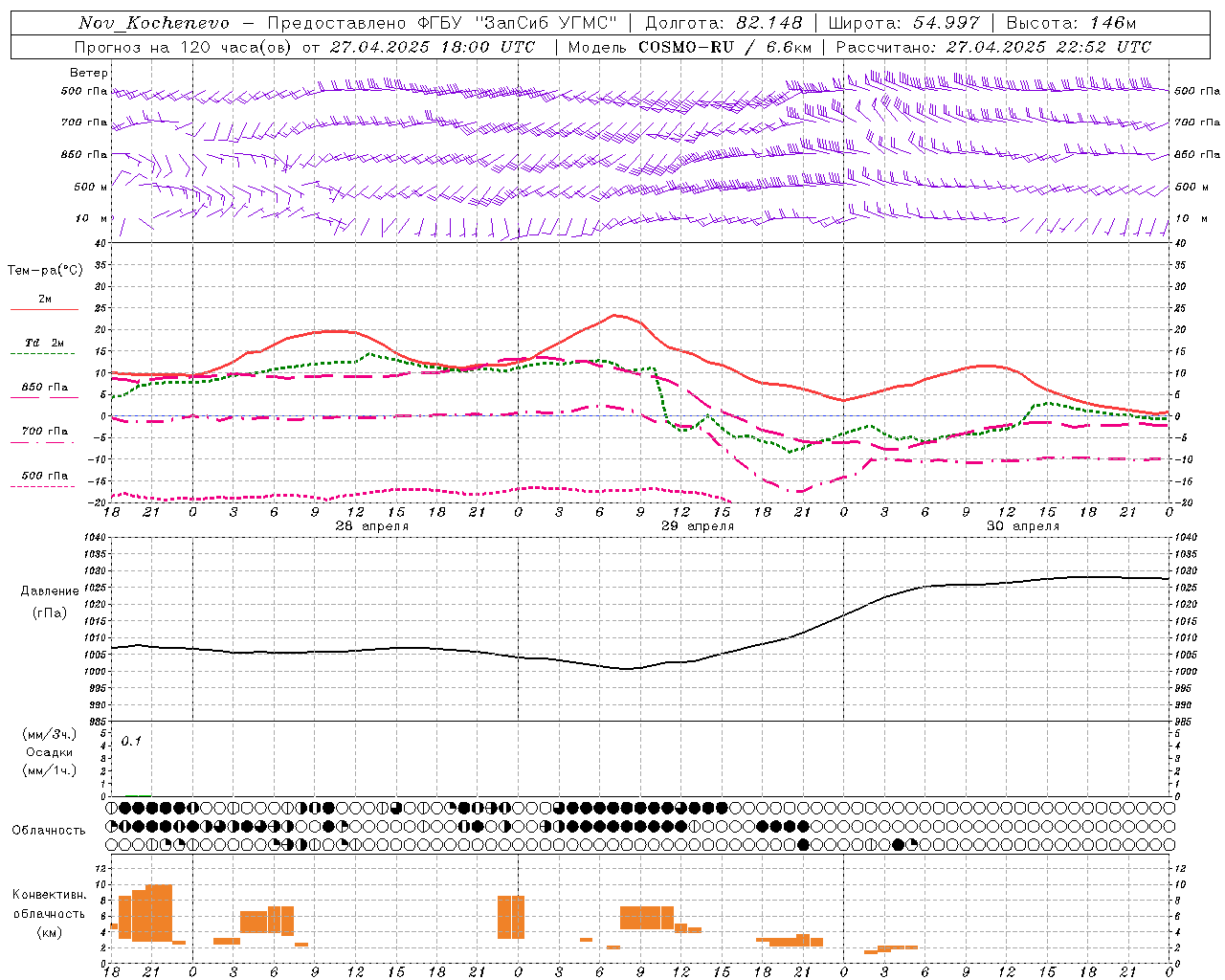Click the 28 апреля date label
Viewport: 1225px width, 980px height.
coord(371,526)
